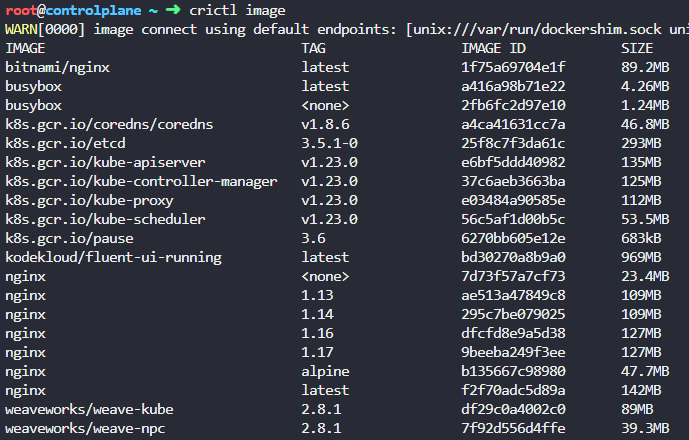Click the unix:///var/run/dockershim.sock endpoint text
Image resolution: width=689 pixels, height=440 pixels.
tap(537, 29)
